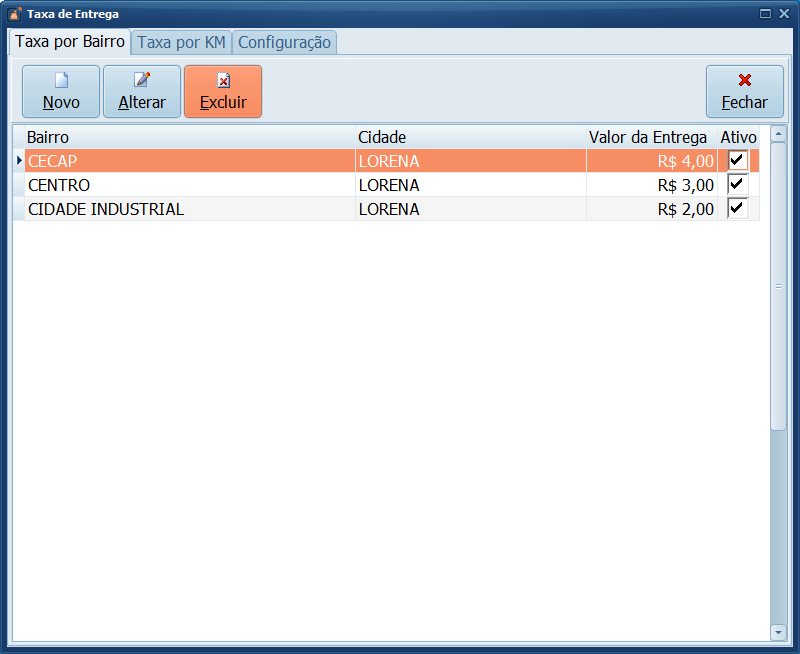Click the Cidade column header
Image resolution: width=800 pixels, height=654 pixels.
pyautogui.click(x=470, y=137)
